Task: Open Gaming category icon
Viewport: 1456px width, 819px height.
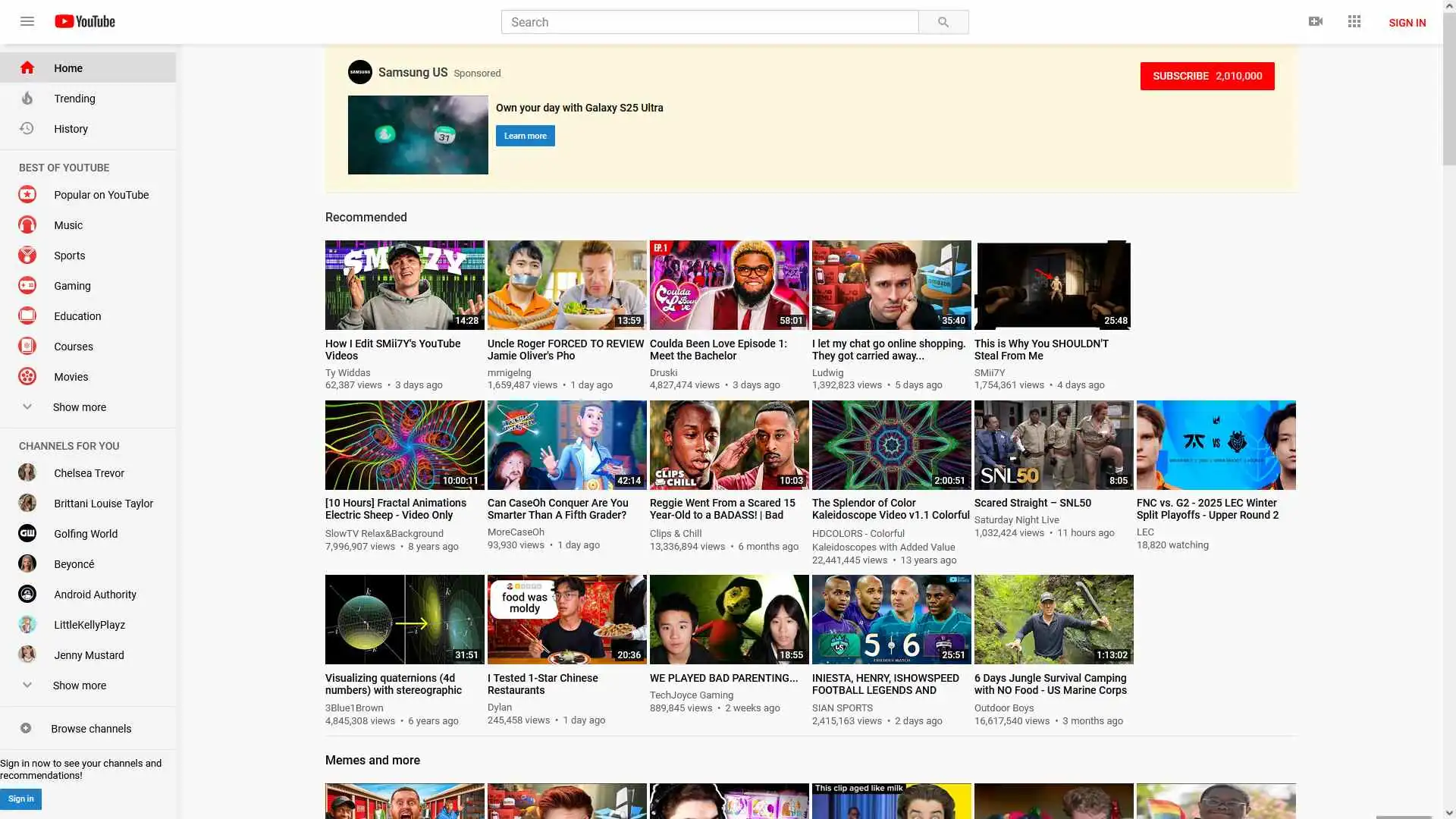Action: [27, 286]
